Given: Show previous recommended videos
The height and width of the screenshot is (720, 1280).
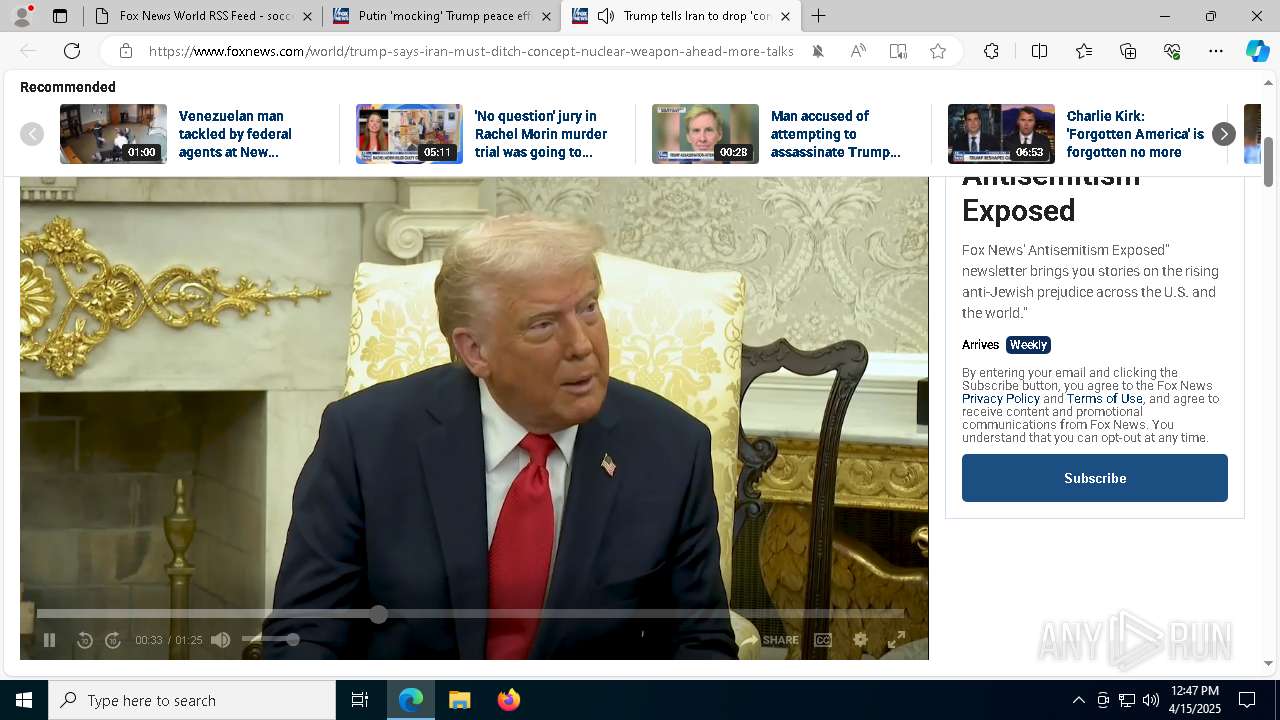Looking at the screenshot, I should 32,134.
